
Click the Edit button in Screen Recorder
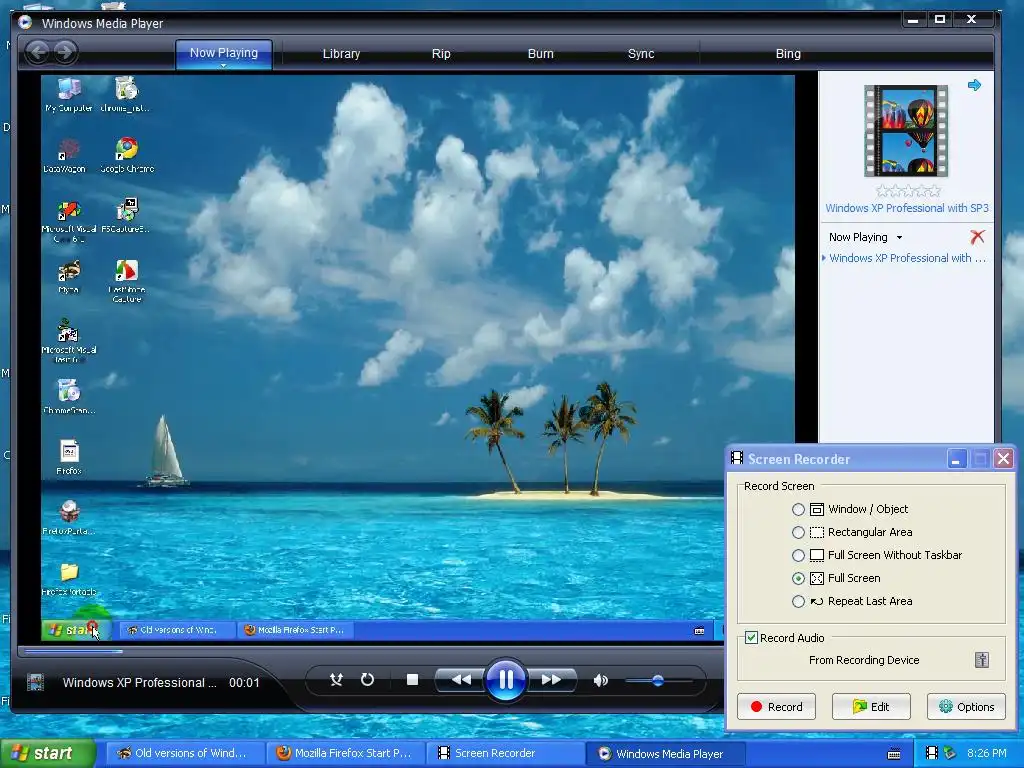[x=871, y=707]
